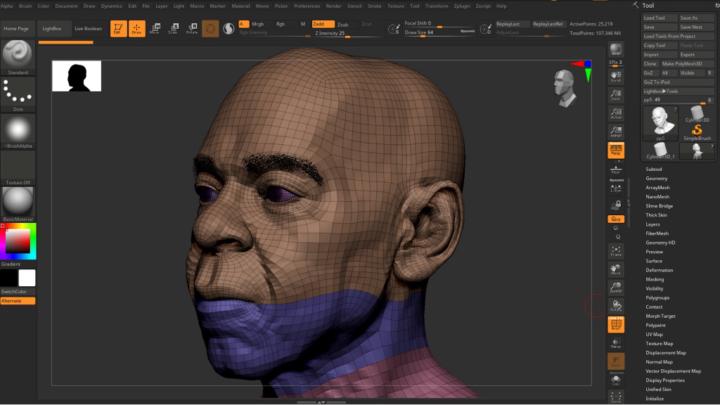
Task: Toggle the Live Boolean button
Action: click(x=87, y=28)
